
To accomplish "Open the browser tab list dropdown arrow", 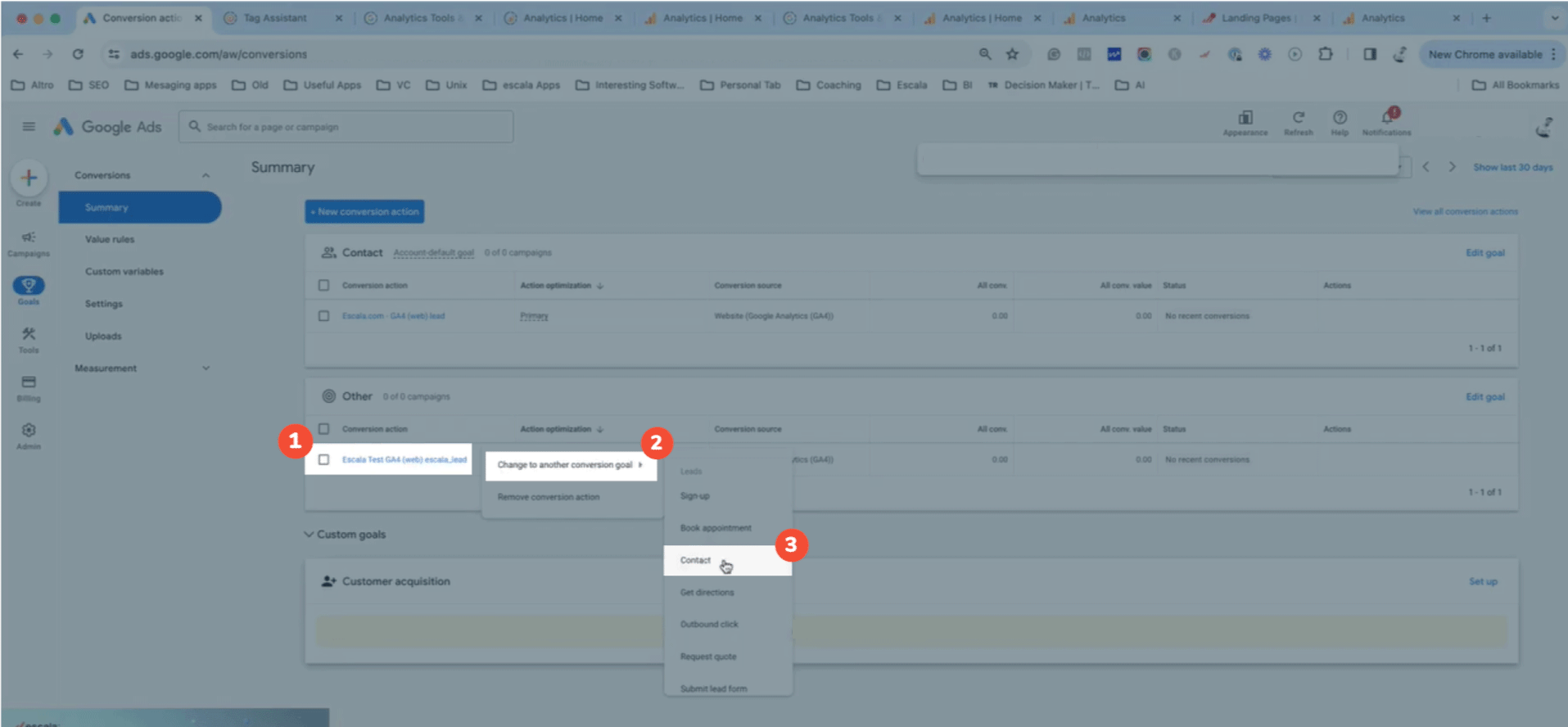I will click(x=1554, y=18).
